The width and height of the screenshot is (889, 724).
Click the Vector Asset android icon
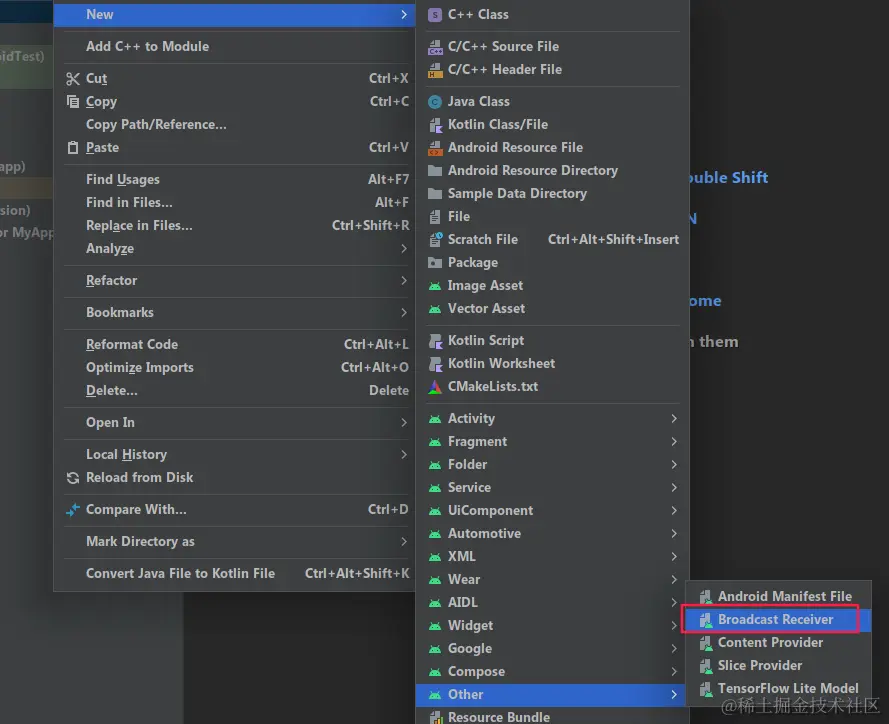point(435,309)
